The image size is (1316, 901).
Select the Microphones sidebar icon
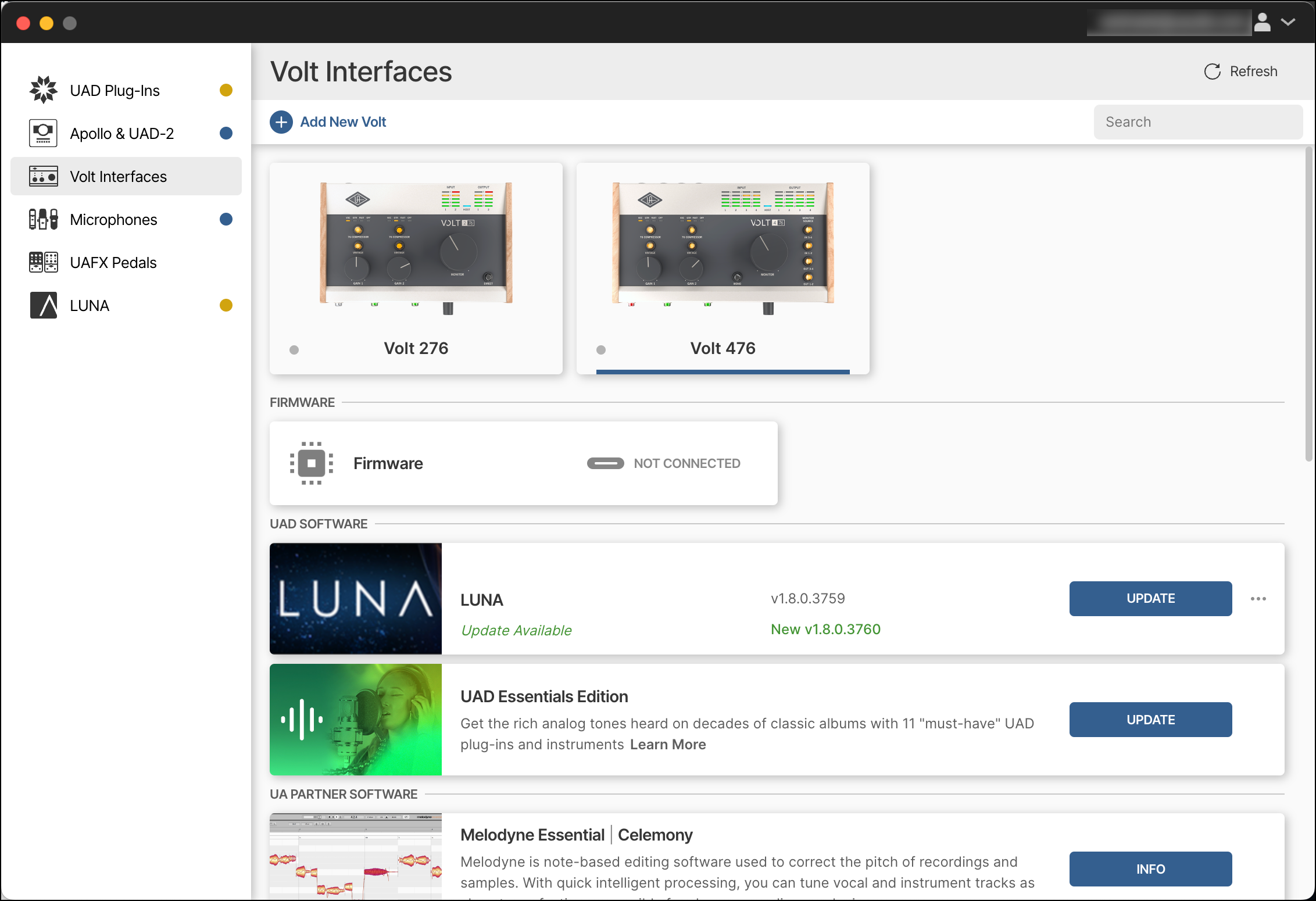tap(44, 219)
